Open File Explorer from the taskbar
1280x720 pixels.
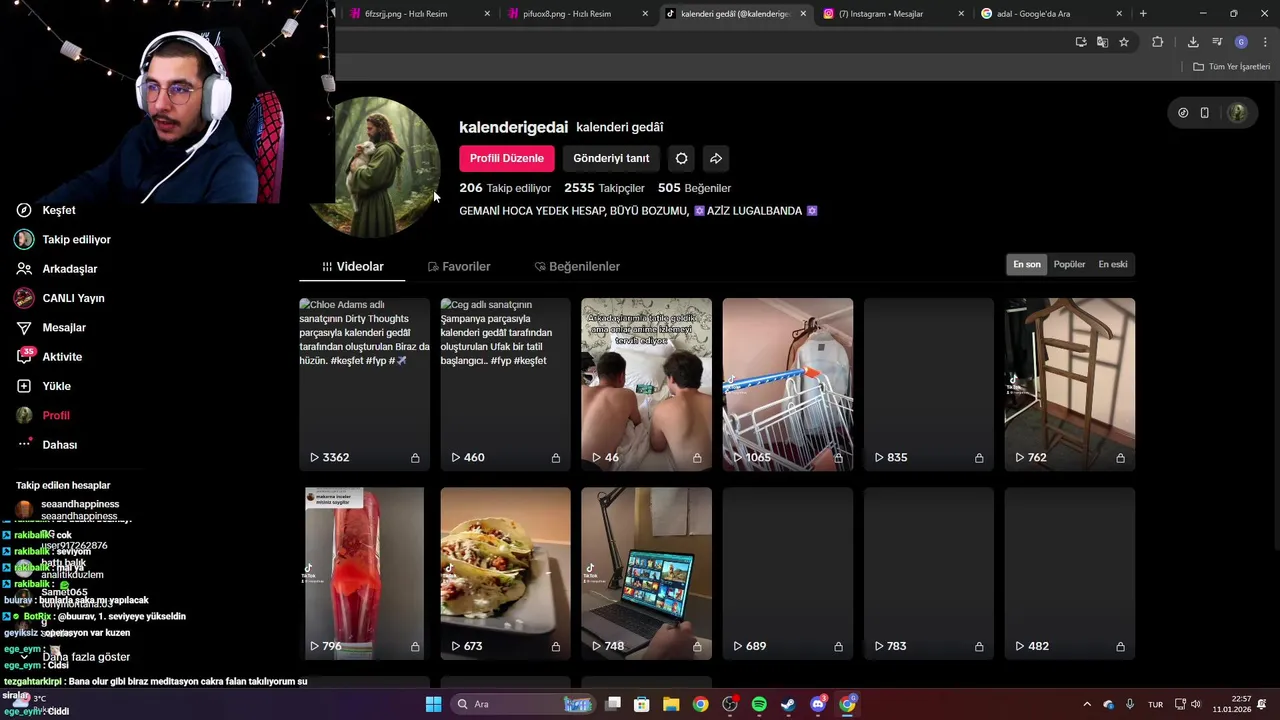click(x=671, y=704)
